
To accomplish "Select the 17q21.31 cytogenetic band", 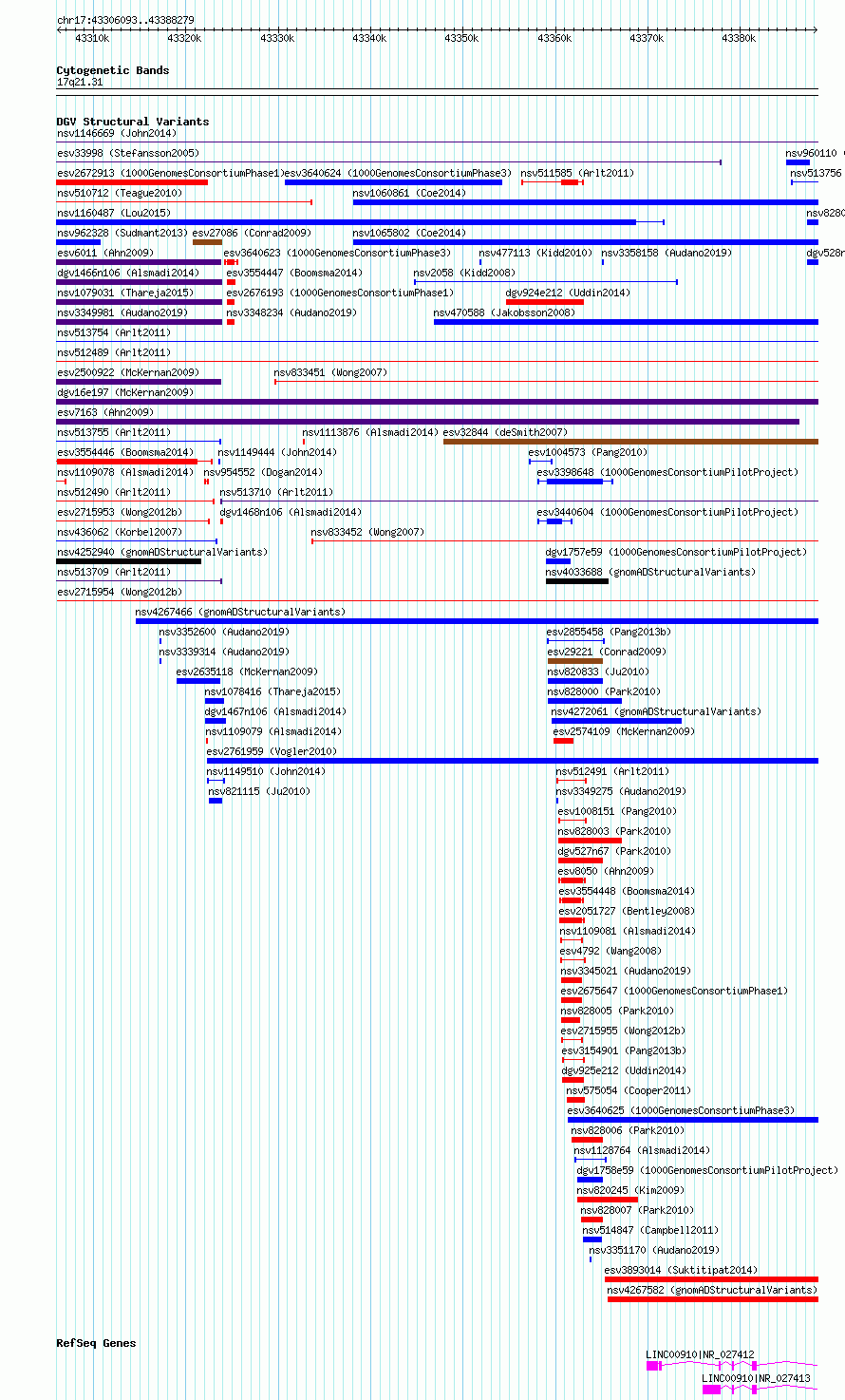I will [x=437, y=90].
